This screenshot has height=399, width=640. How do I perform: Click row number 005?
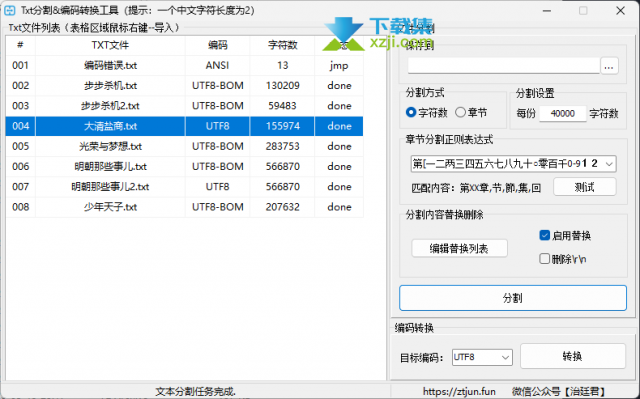pos(20,146)
